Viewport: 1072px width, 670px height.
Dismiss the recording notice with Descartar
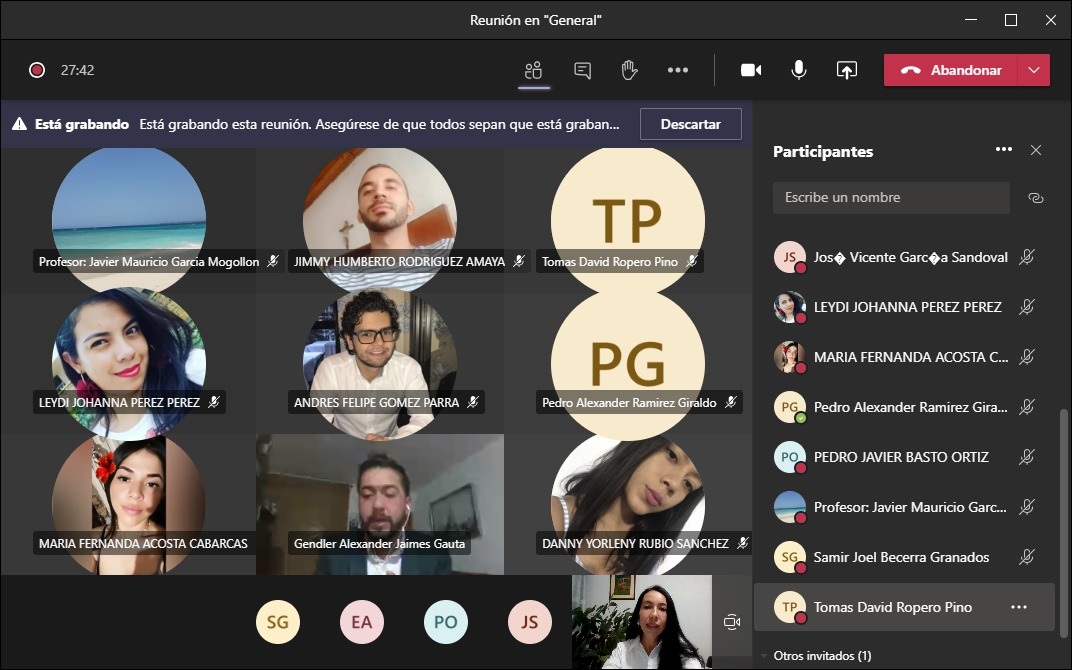coord(691,124)
